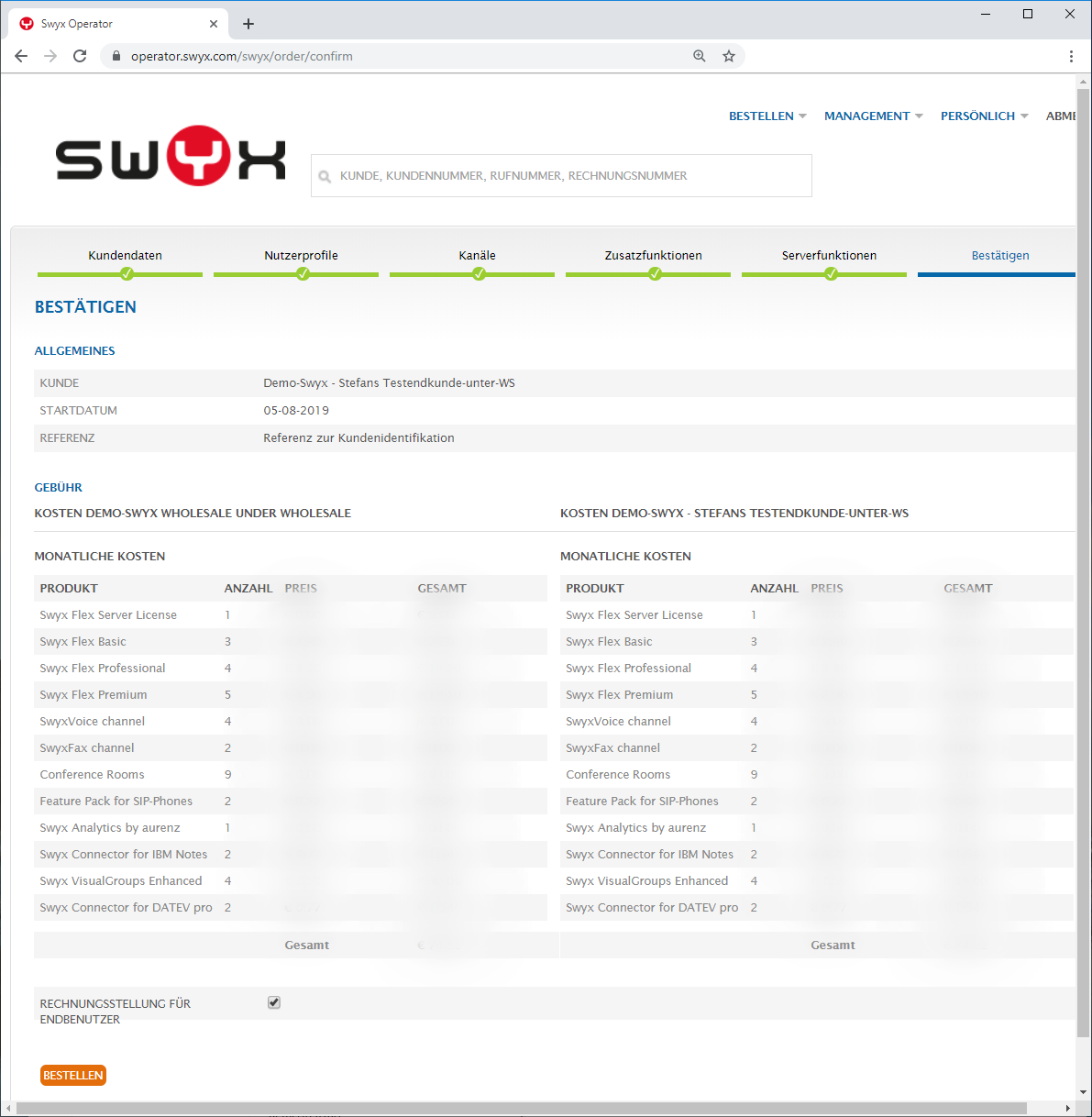1092x1117 pixels.
Task: Go to the Zusatzfunktionen step
Action: click(x=653, y=255)
